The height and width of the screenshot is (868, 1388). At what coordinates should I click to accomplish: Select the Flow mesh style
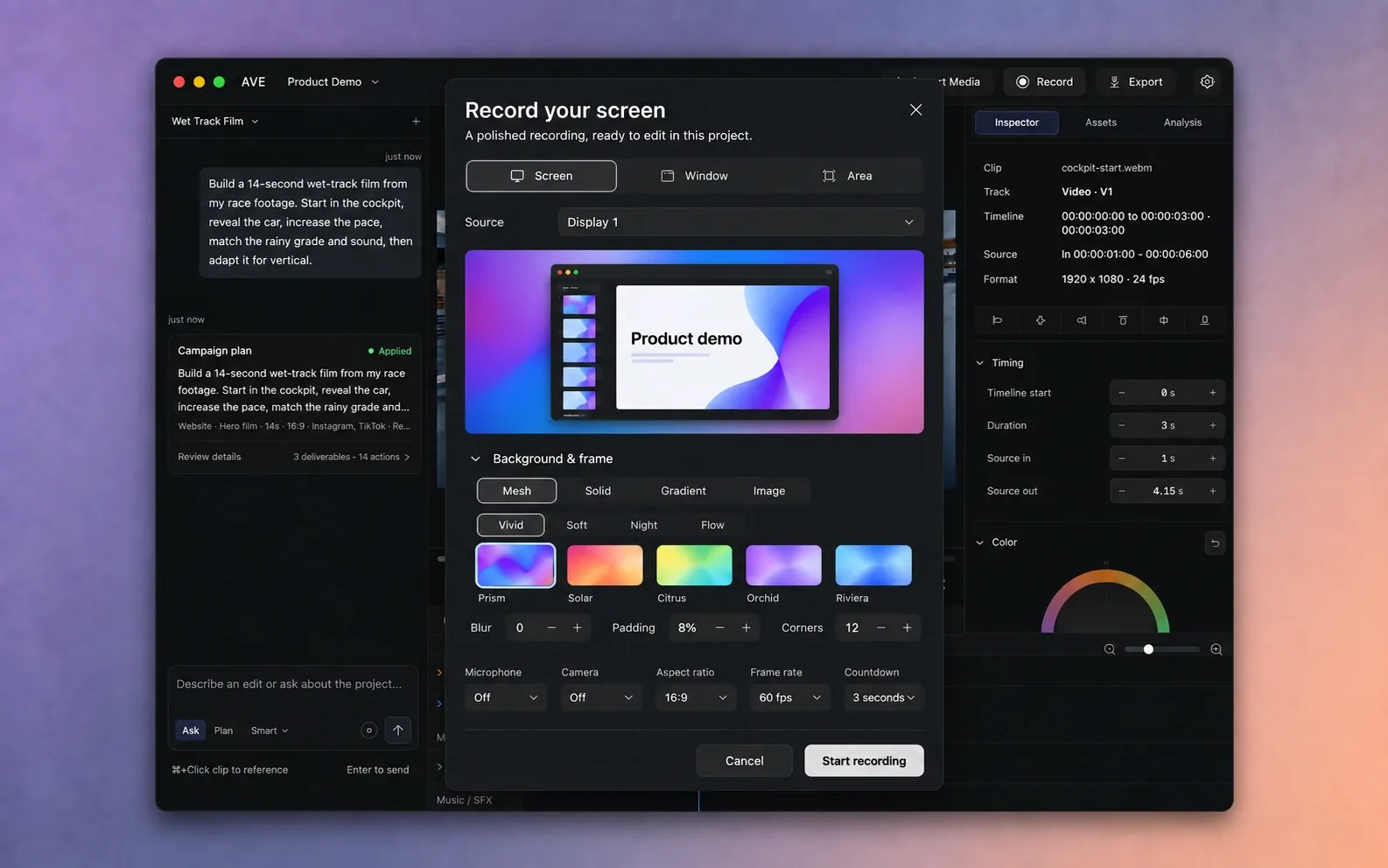tap(712, 525)
